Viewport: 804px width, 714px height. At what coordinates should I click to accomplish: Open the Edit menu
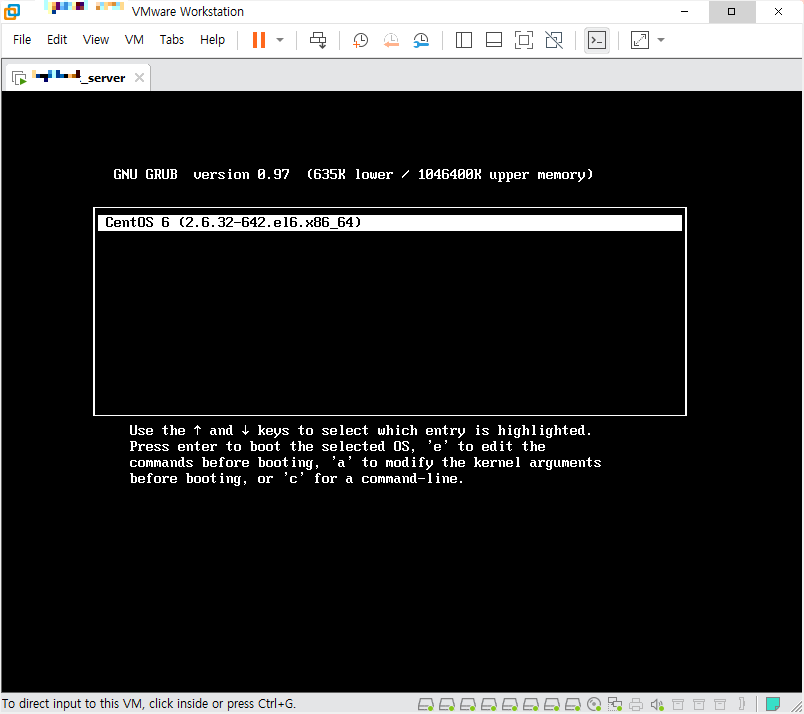(x=57, y=39)
